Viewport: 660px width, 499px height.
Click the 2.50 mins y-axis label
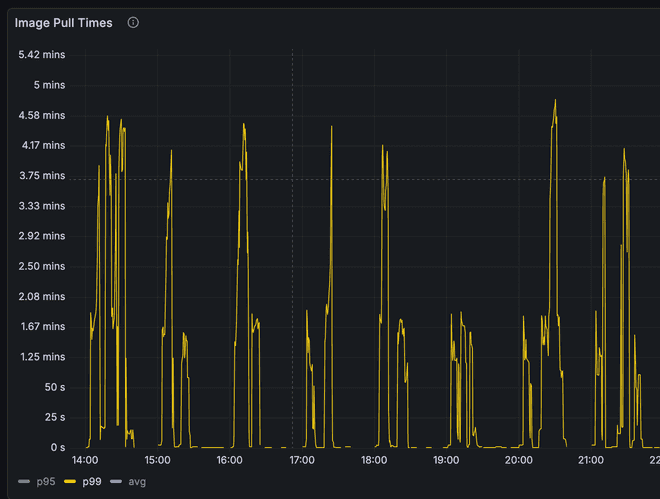42,266
